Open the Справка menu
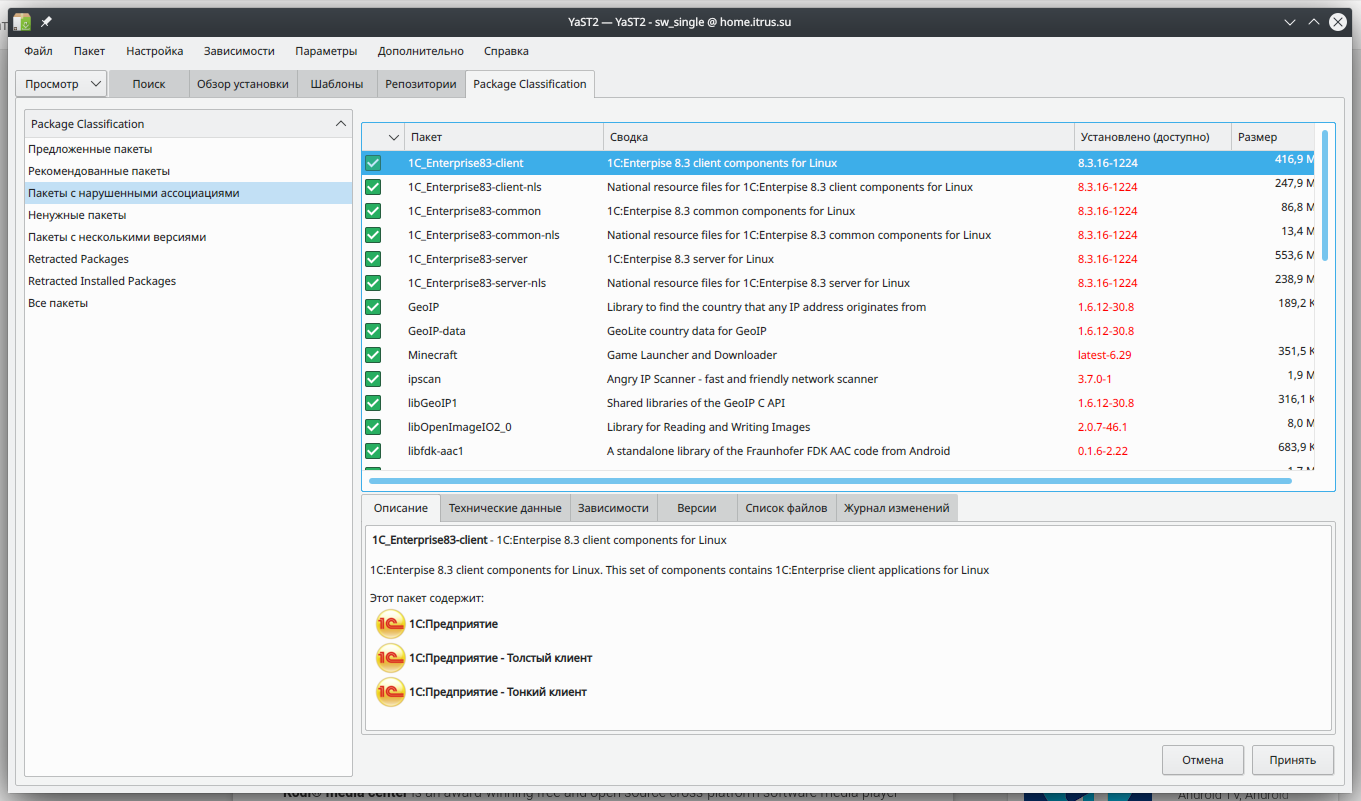1361x801 pixels. point(506,51)
